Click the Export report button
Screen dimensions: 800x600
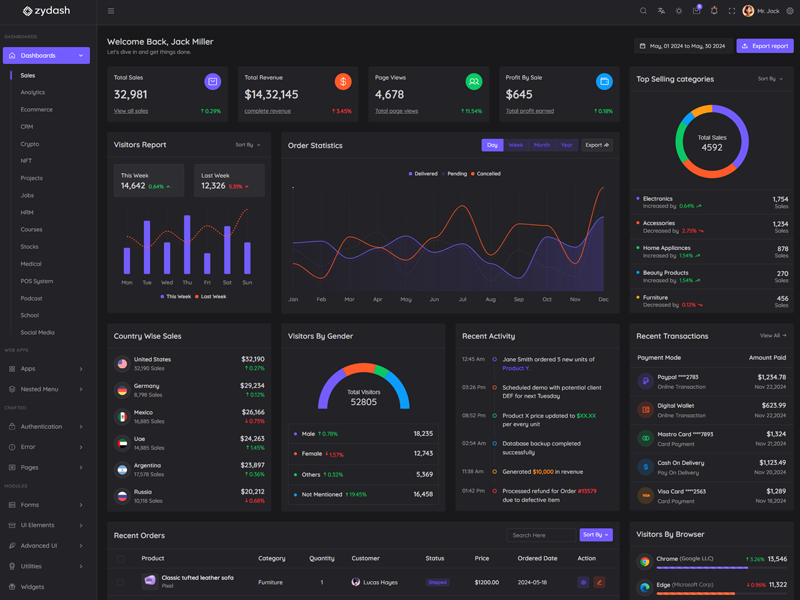[x=765, y=46]
